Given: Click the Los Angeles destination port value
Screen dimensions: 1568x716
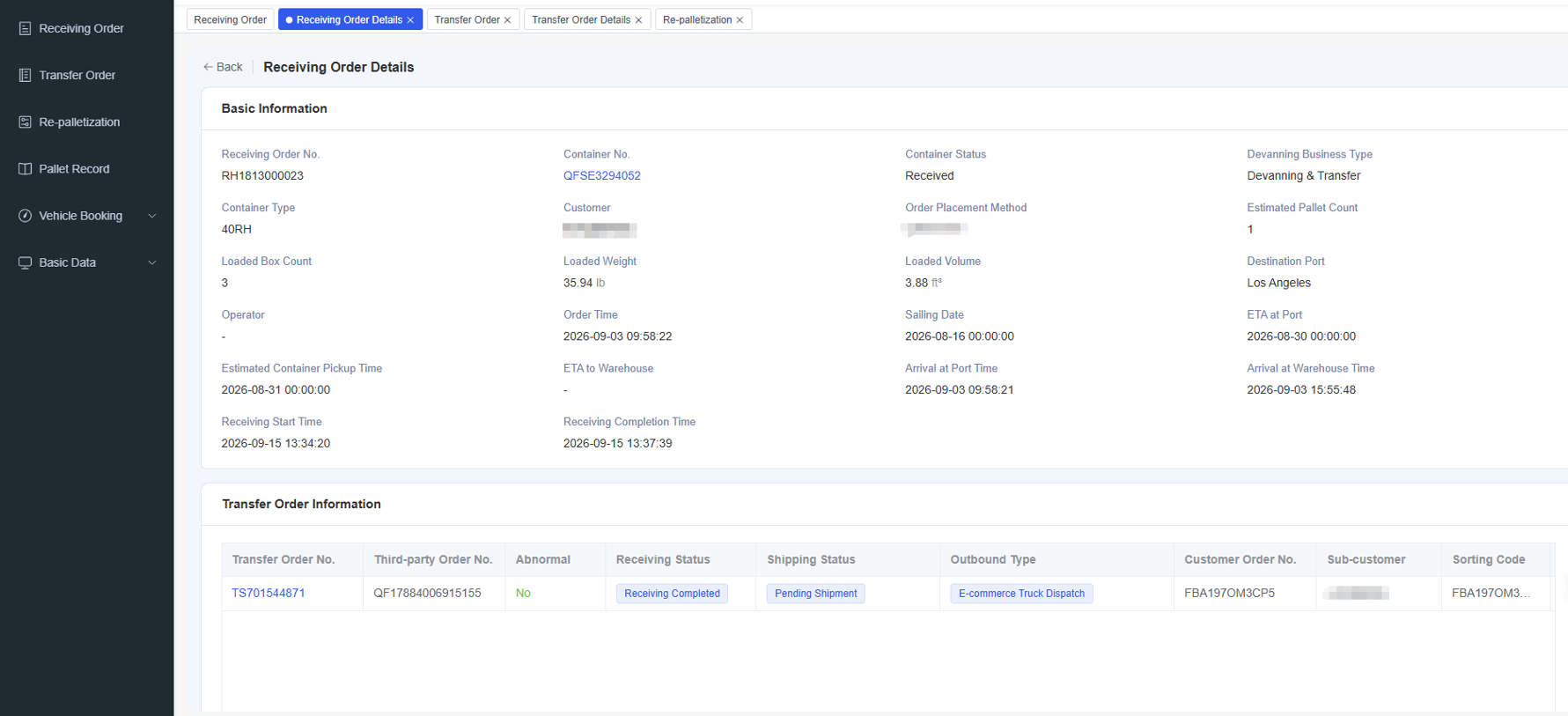Looking at the screenshot, I should click(1278, 283).
